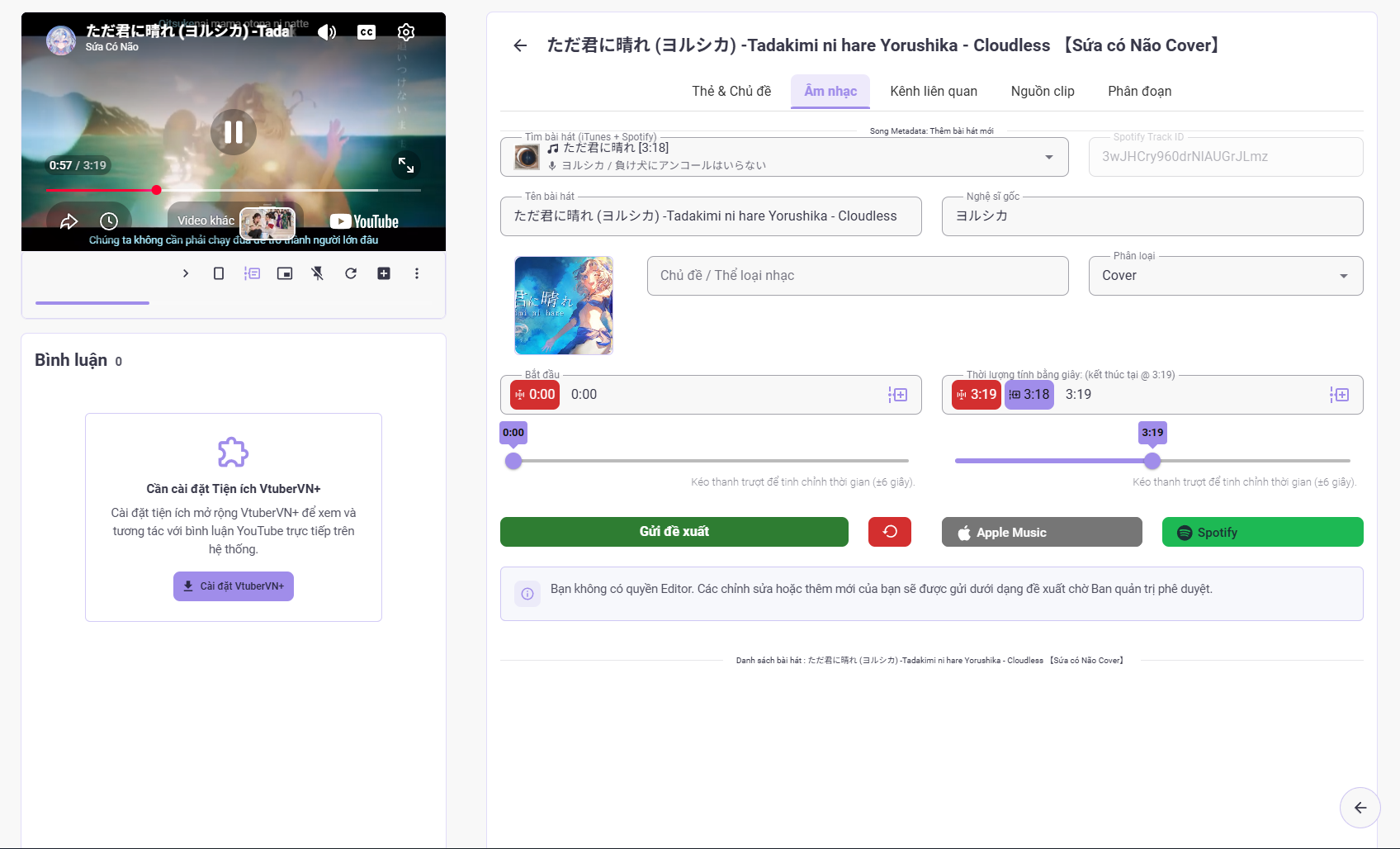Open the Phân đoạn tab

[x=1139, y=91]
